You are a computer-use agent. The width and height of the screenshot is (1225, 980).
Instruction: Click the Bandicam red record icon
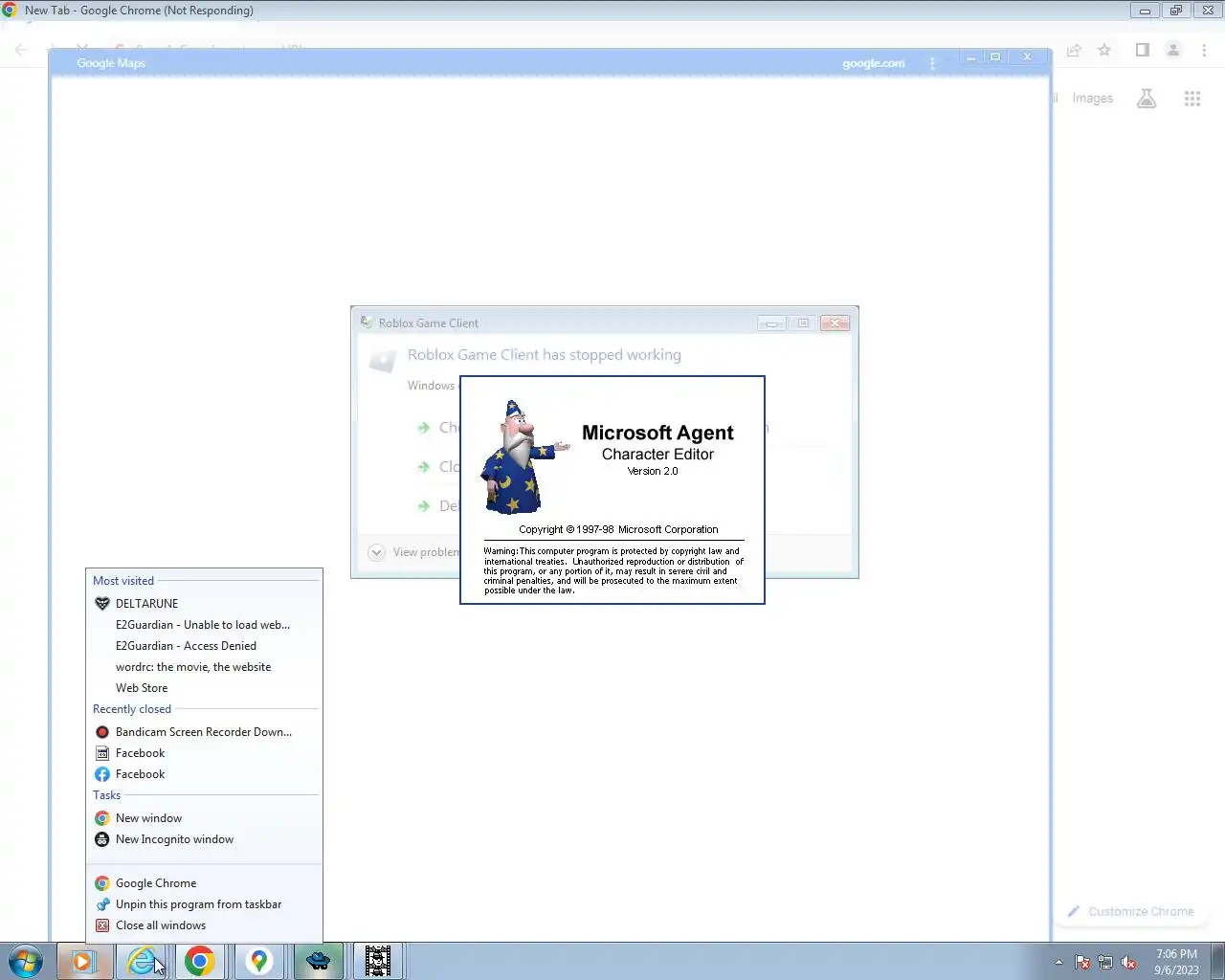click(x=102, y=732)
